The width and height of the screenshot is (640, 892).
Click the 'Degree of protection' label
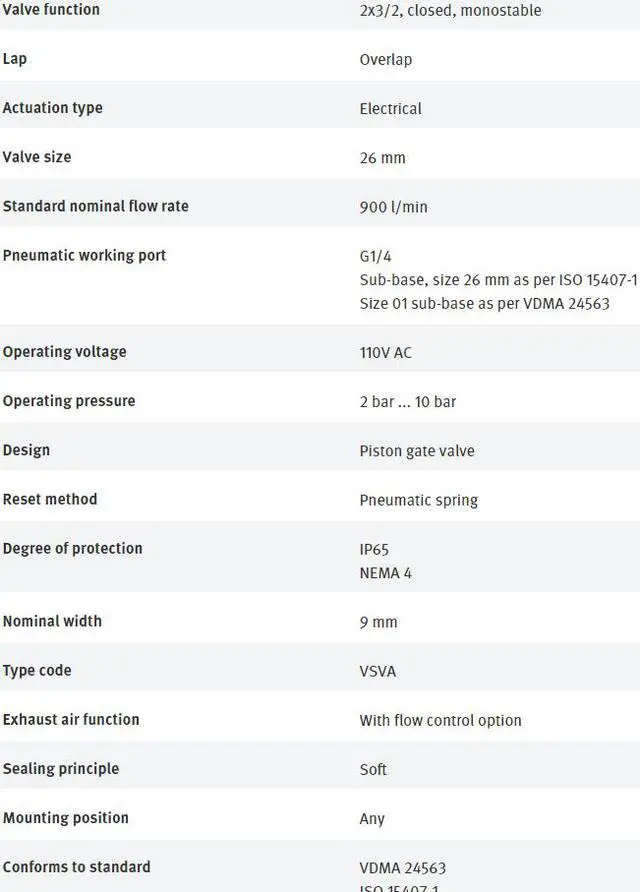click(x=72, y=548)
